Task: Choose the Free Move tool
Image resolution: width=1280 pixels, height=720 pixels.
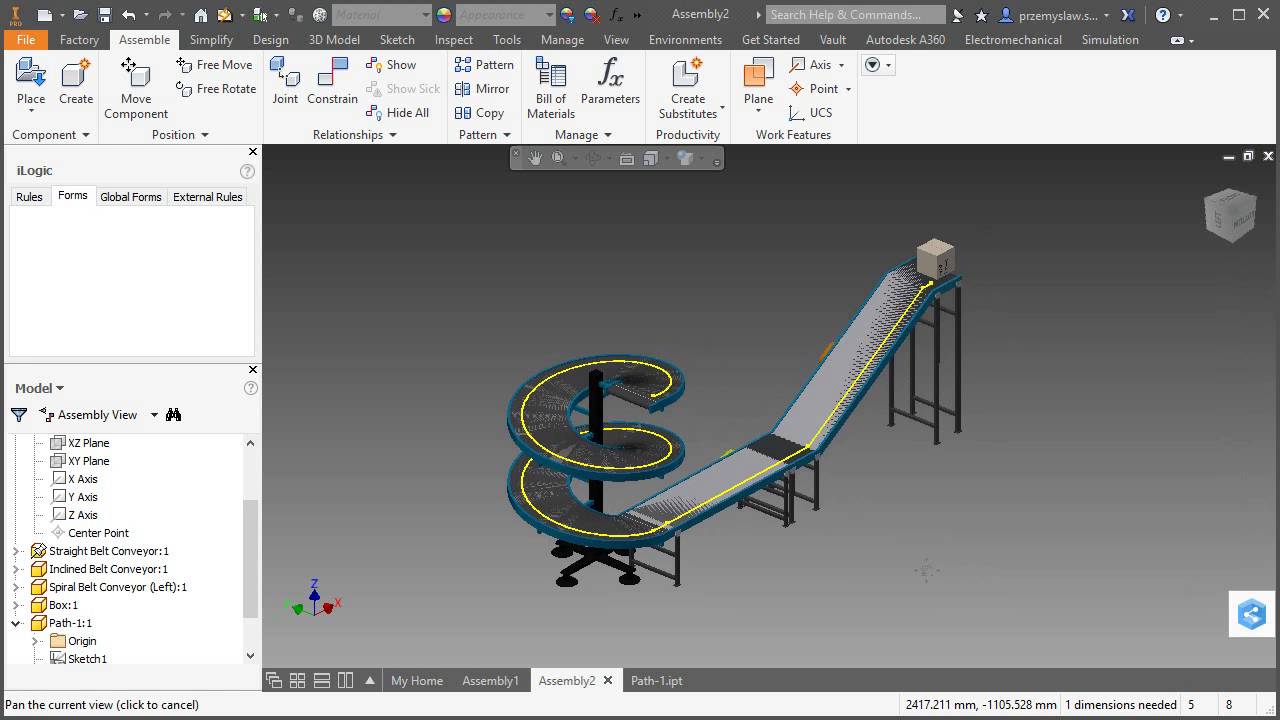Action: click(x=214, y=64)
